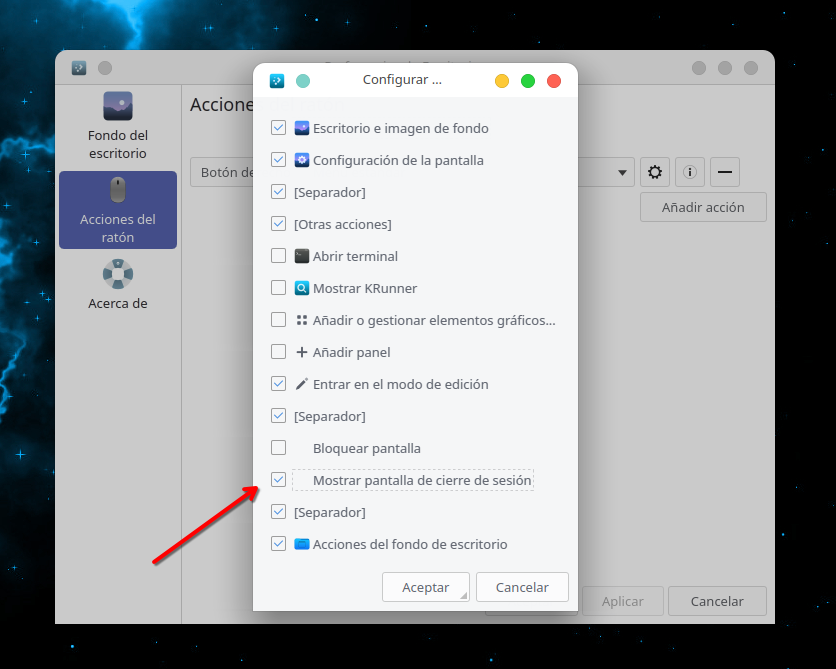
Task: Expand the action plugin dropdown arrow
Action: click(624, 172)
